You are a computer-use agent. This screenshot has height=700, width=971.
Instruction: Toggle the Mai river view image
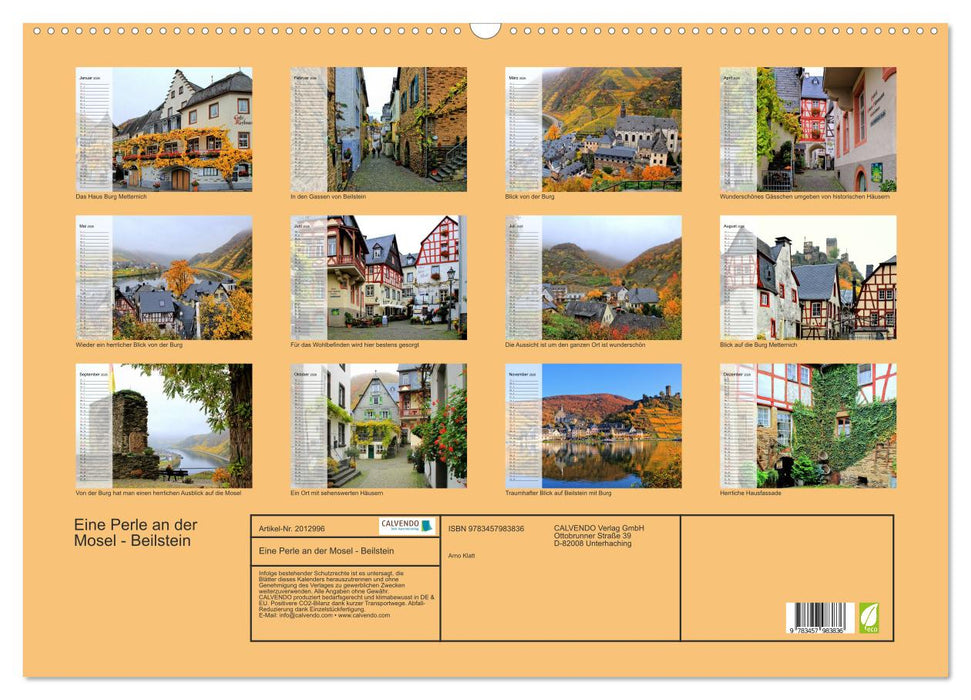tap(165, 280)
